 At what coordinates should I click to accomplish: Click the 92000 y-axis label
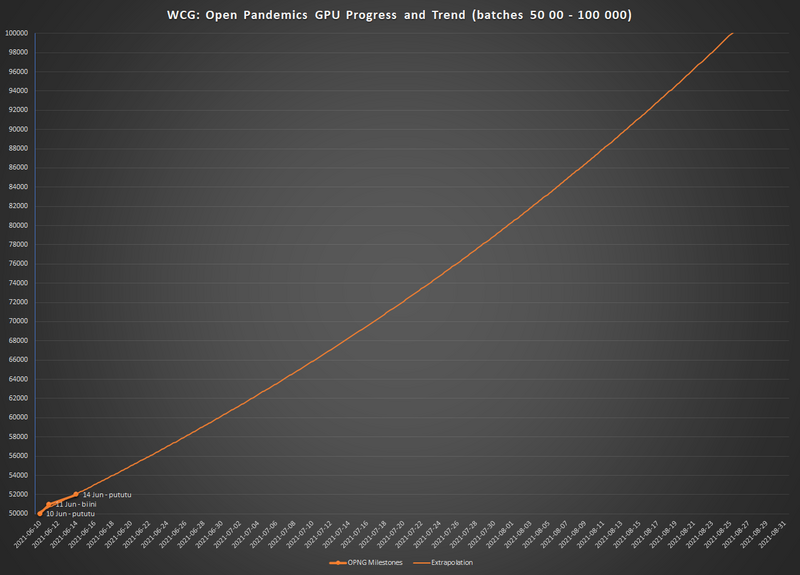pyautogui.click(x=18, y=110)
